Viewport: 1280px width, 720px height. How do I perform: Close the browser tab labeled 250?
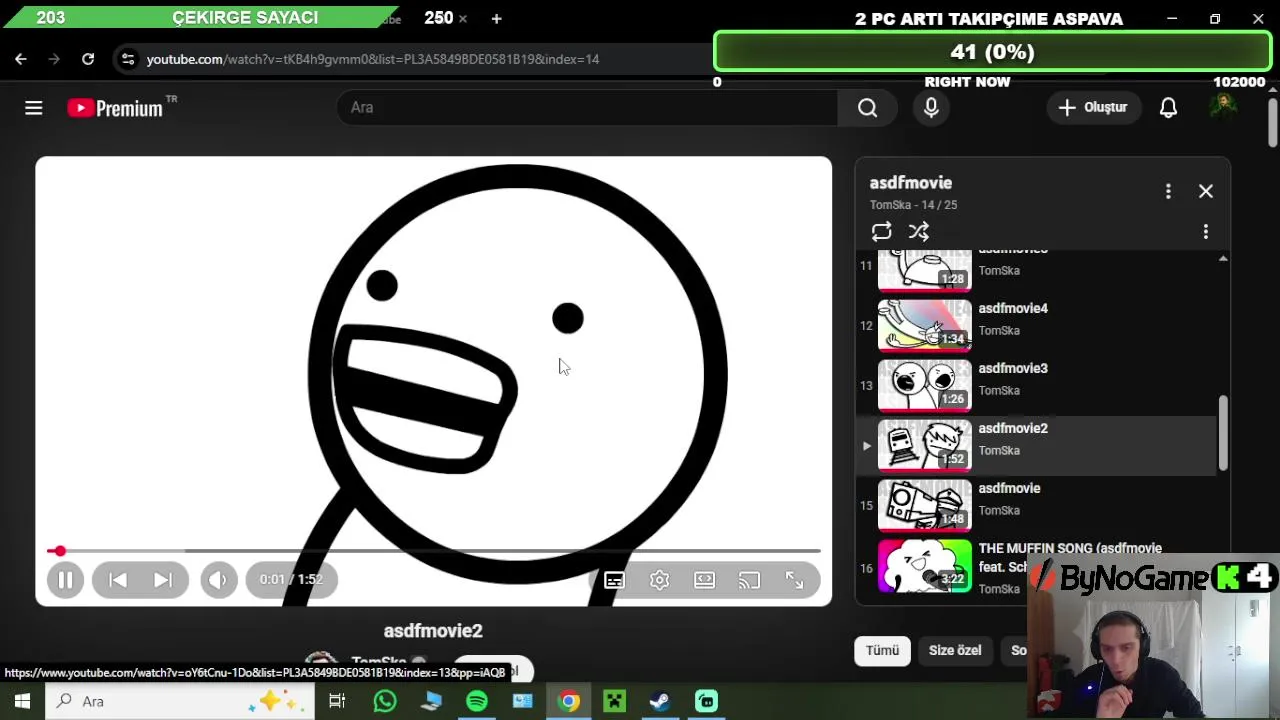[x=462, y=18]
